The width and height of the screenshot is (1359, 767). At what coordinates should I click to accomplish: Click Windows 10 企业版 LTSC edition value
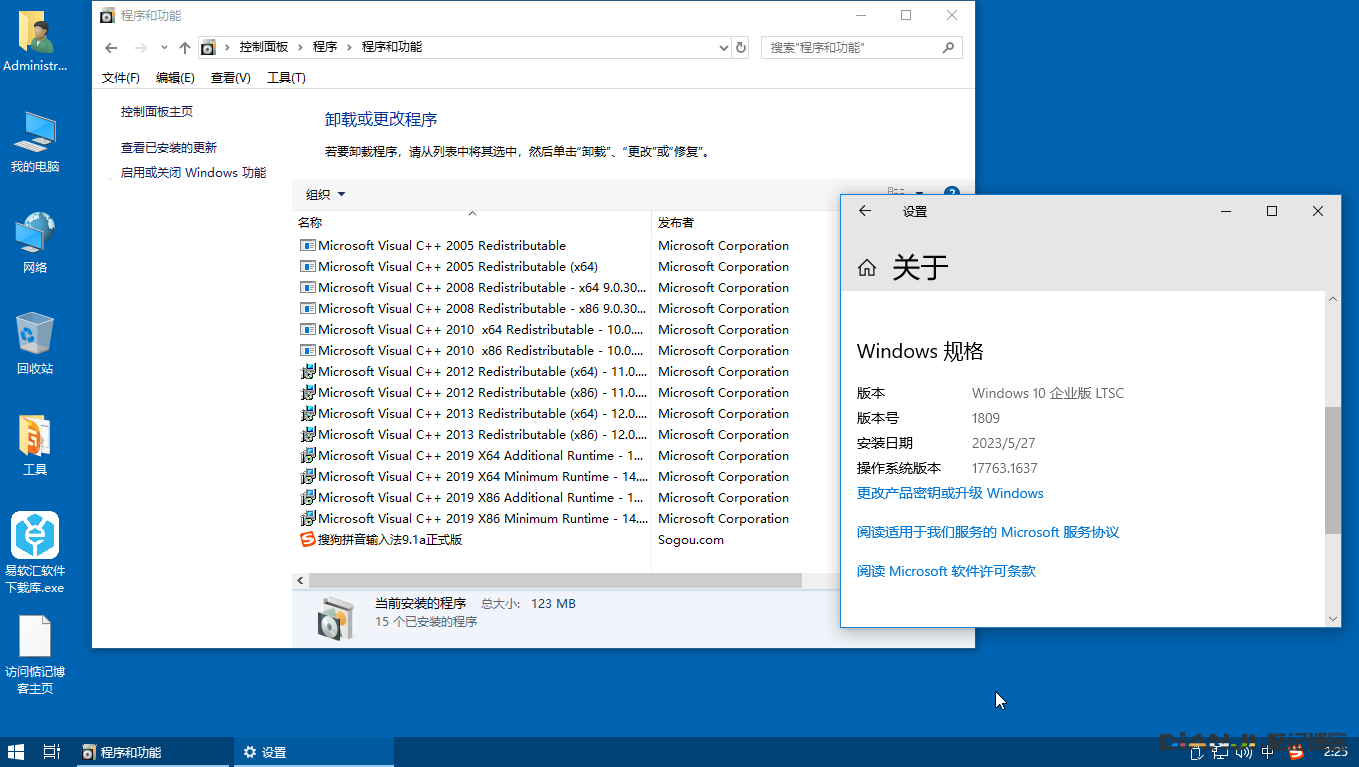[1048, 393]
